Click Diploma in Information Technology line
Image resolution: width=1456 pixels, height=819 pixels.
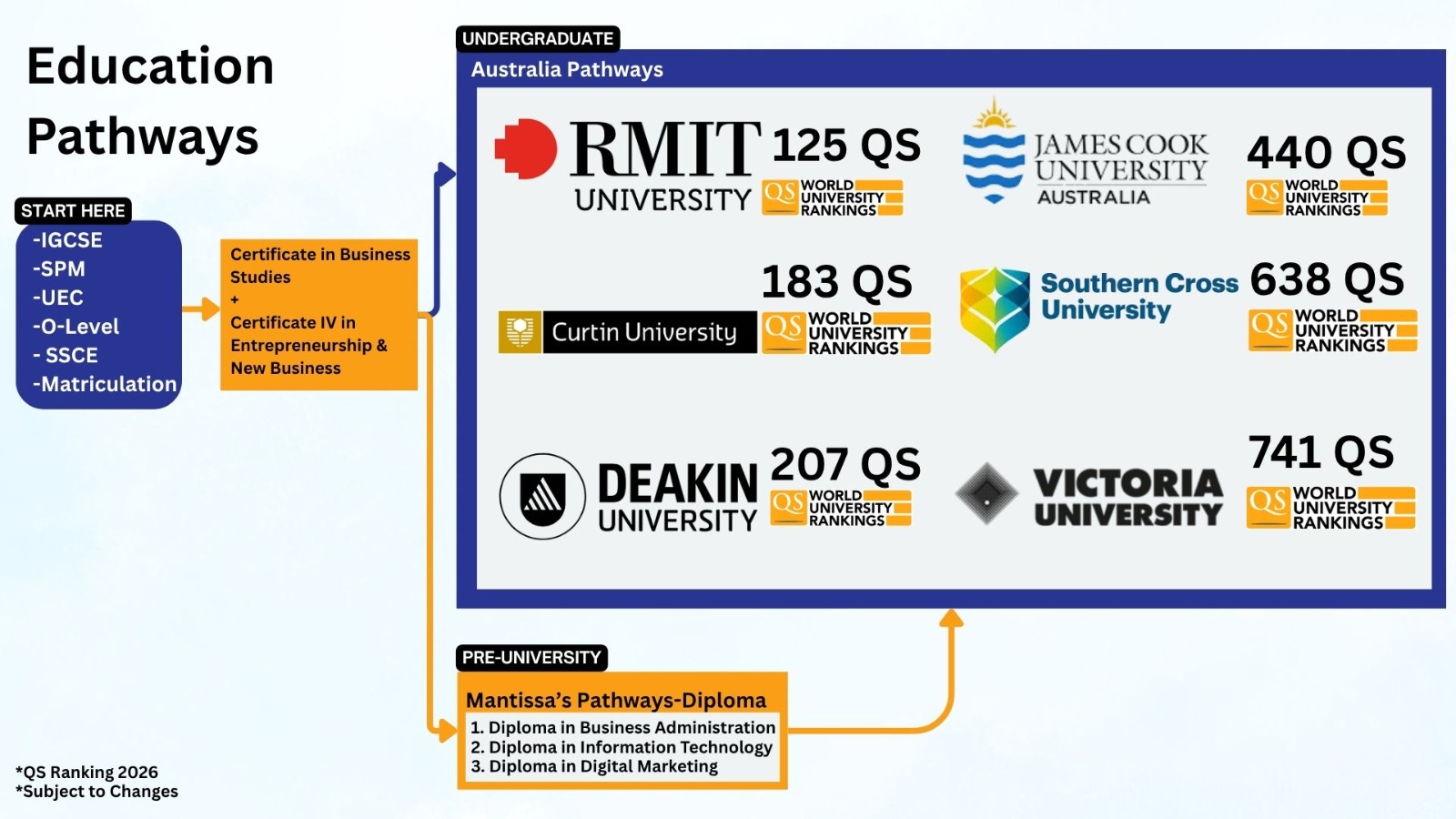[622, 747]
